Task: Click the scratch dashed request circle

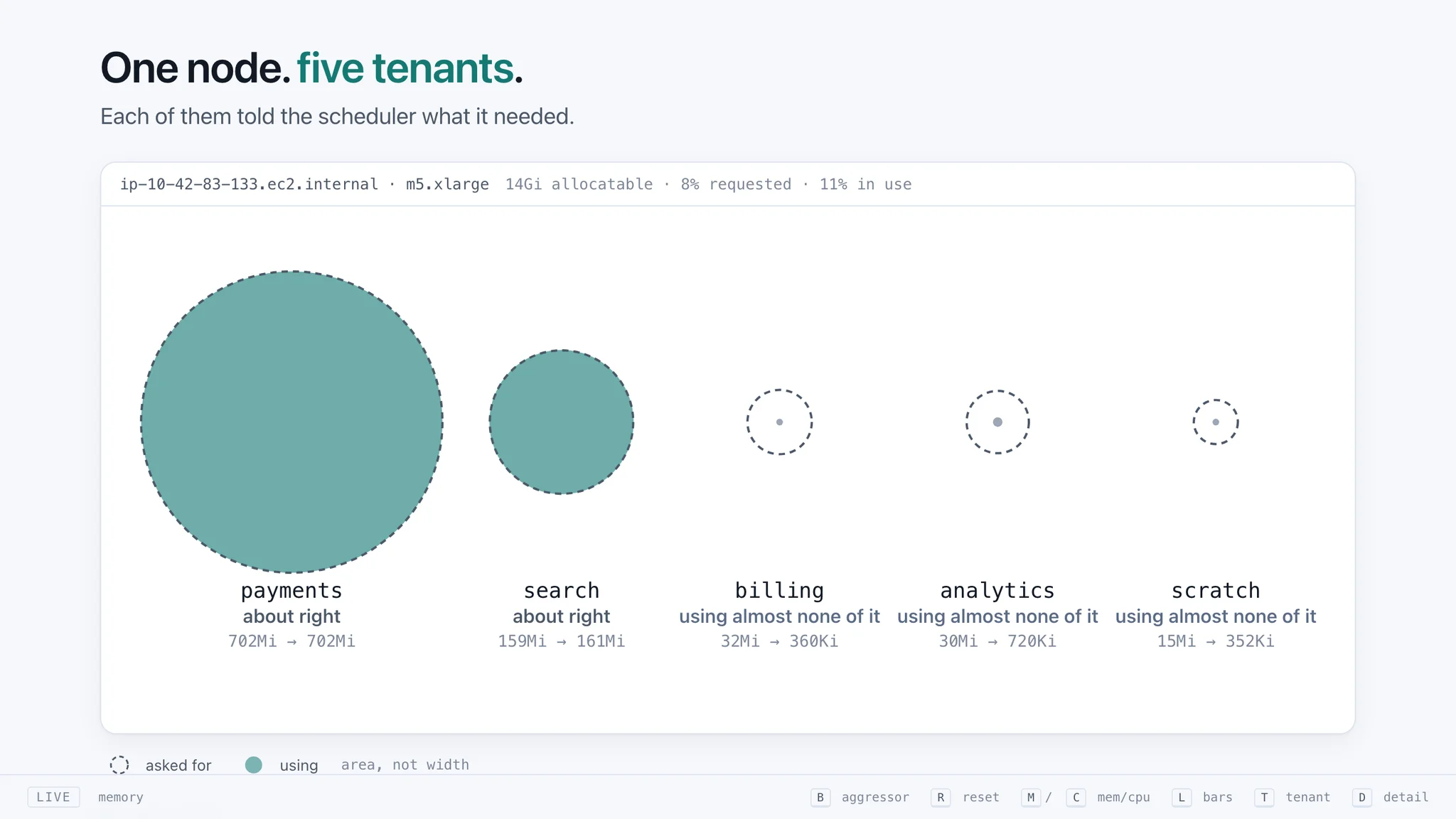Action: (1216, 422)
